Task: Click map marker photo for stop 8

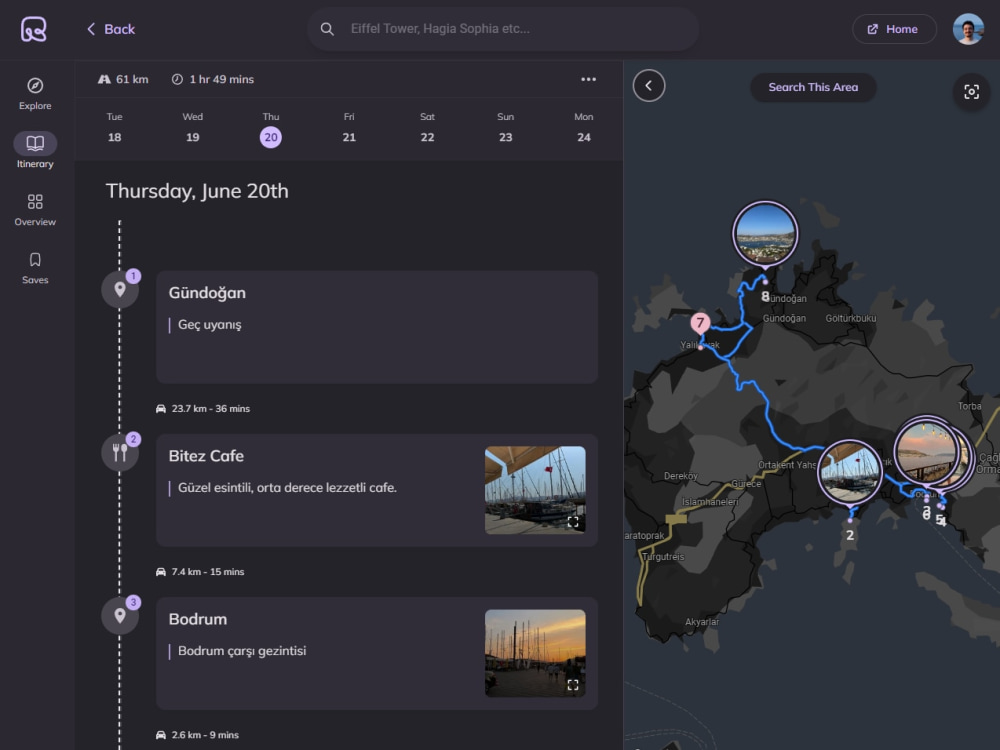Action: [765, 233]
